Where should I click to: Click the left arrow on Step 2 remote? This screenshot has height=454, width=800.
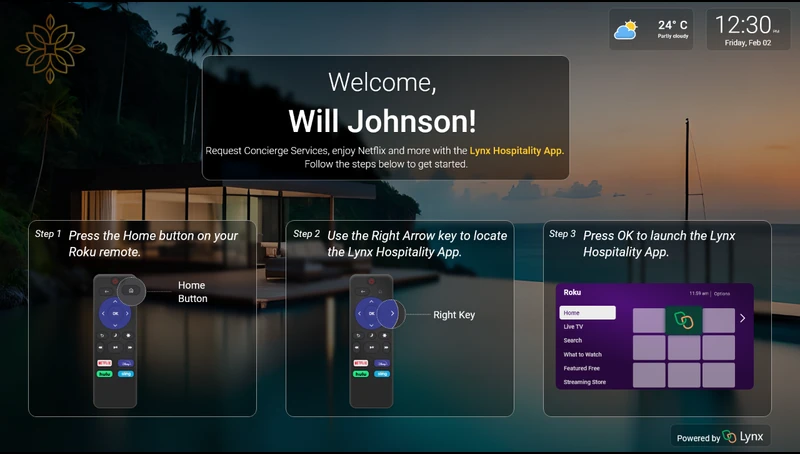pos(359,314)
